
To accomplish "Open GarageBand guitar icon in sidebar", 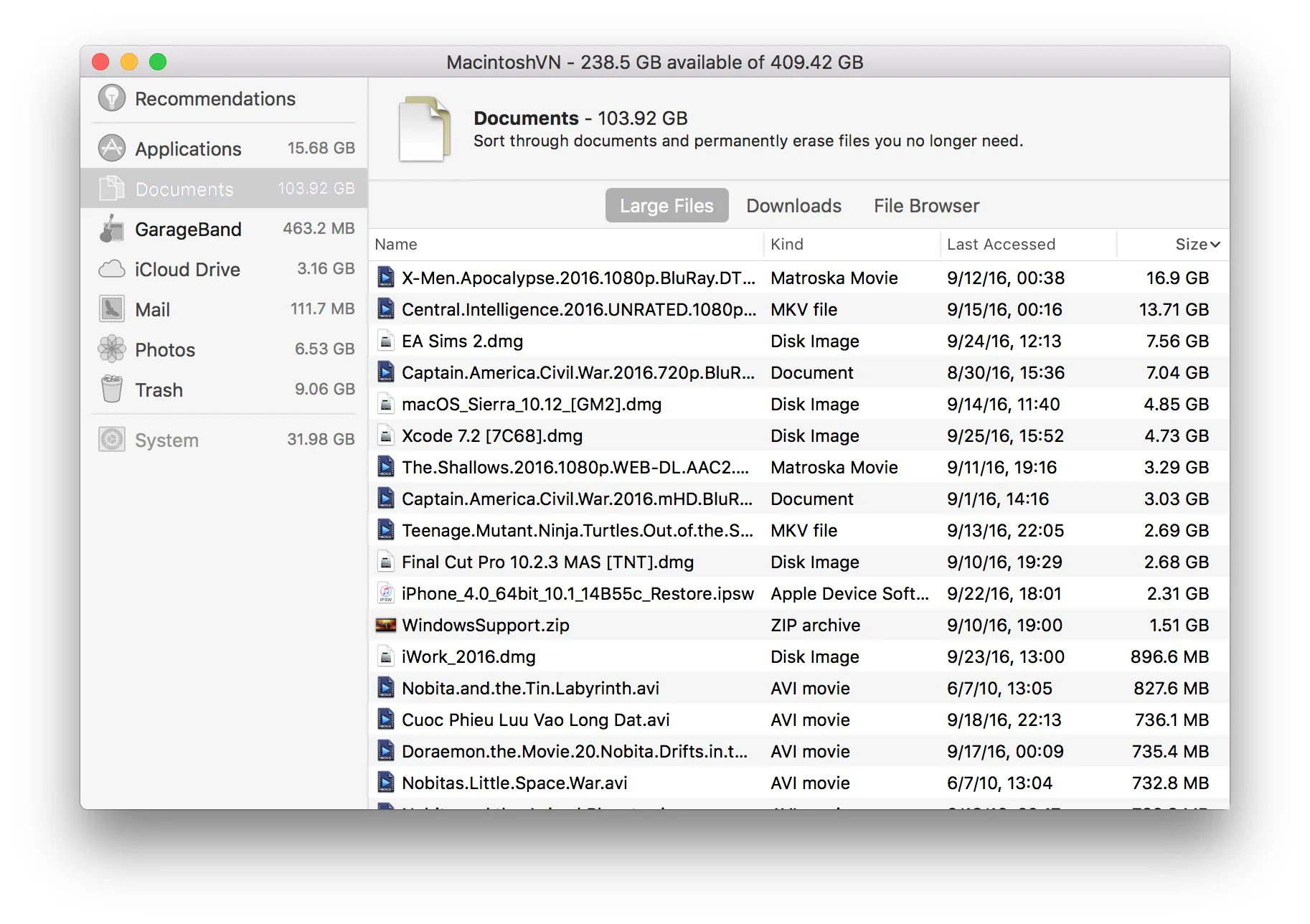I will [x=112, y=229].
